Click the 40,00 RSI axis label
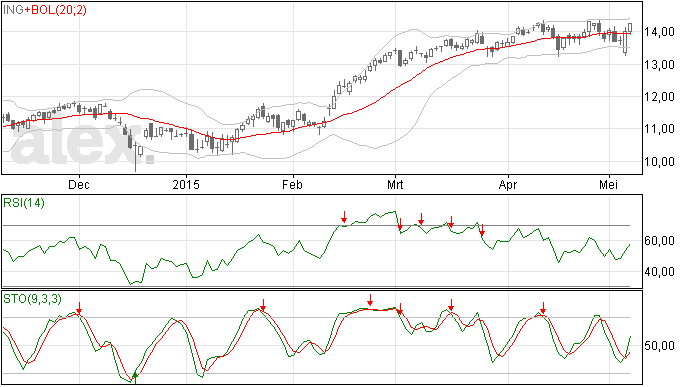Viewport: 690px width, 387px height. (659, 272)
